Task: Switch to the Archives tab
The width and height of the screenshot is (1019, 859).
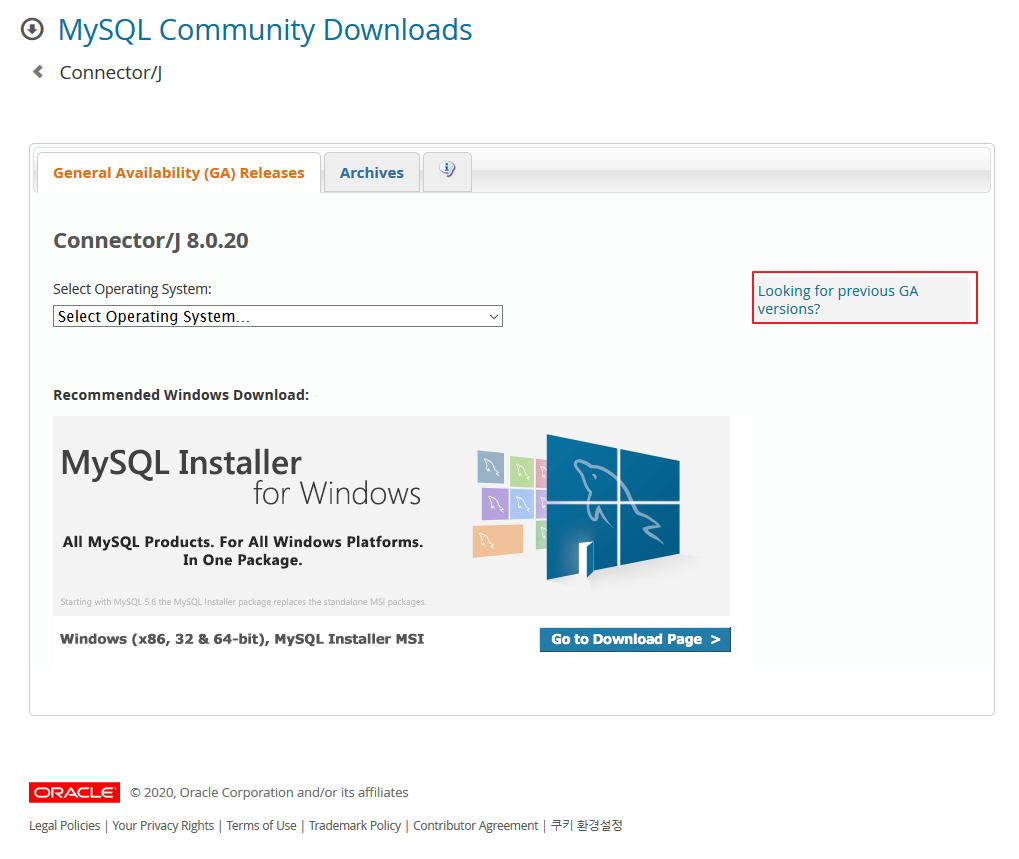Action: click(371, 172)
